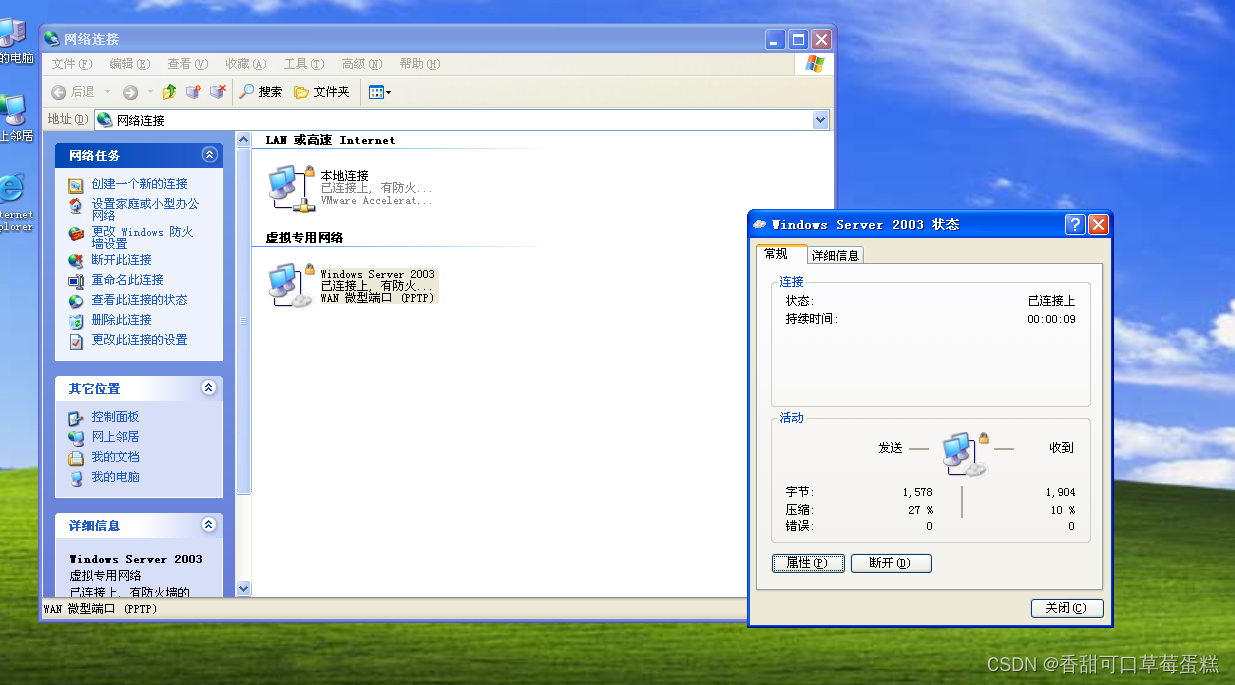Open 控制面板 from other places
The height and width of the screenshot is (685, 1235).
tap(115, 417)
